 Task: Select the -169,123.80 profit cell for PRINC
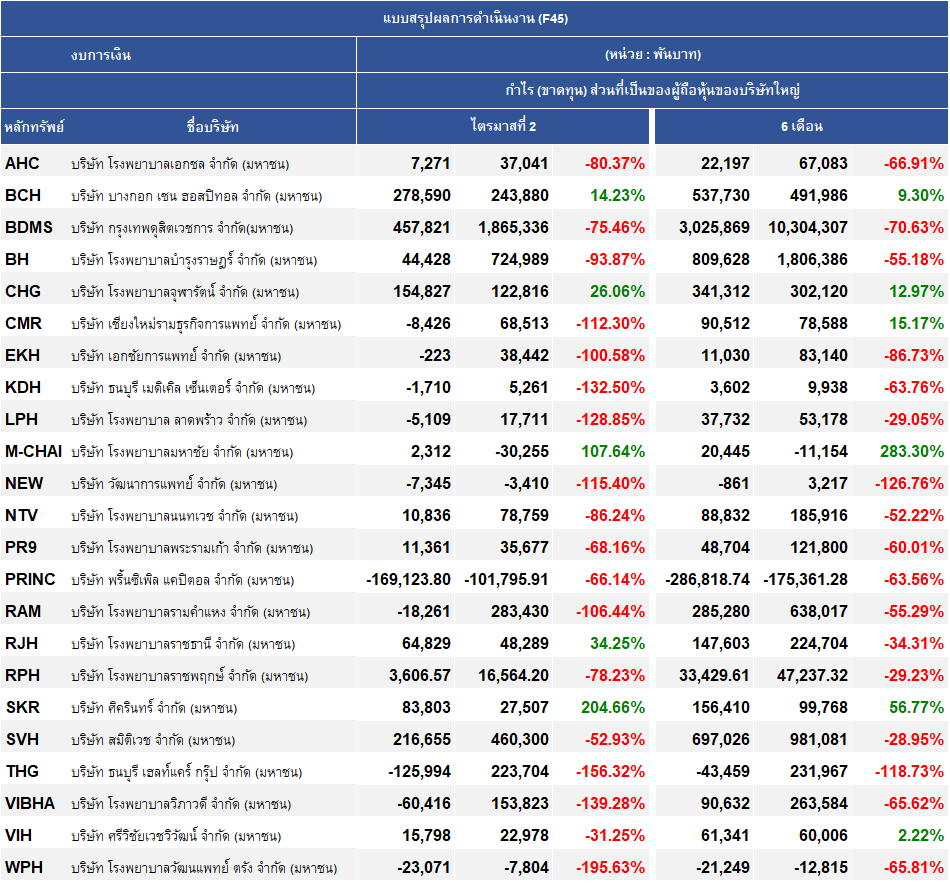pyautogui.click(x=408, y=579)
